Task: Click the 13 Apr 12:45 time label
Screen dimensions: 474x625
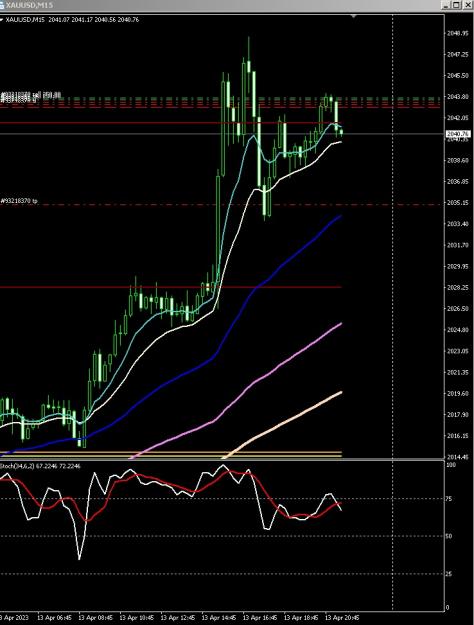Action: tap(178, 617)
